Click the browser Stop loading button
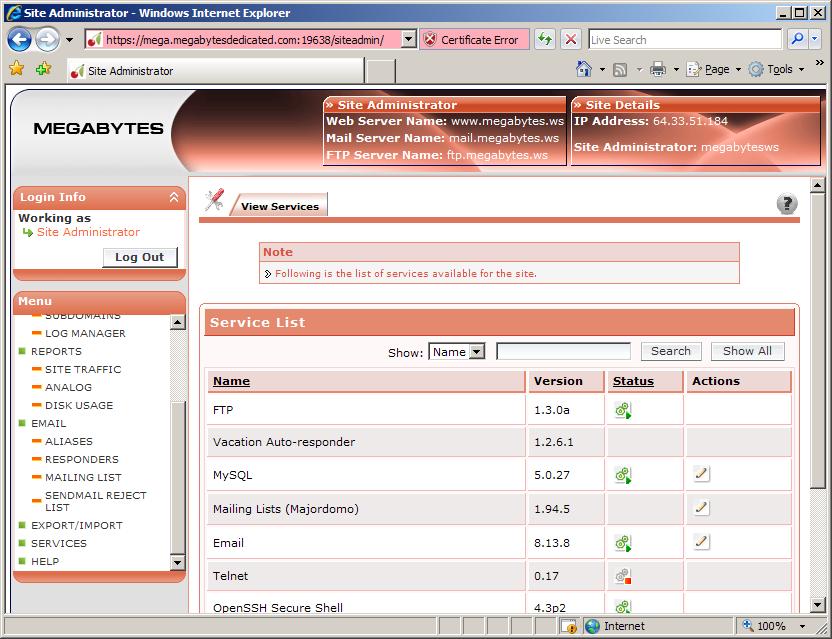 571,40
